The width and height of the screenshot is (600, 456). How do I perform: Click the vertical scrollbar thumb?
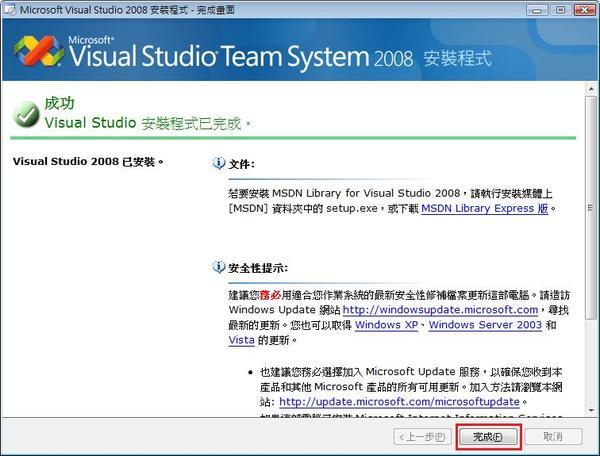[591, 208]
